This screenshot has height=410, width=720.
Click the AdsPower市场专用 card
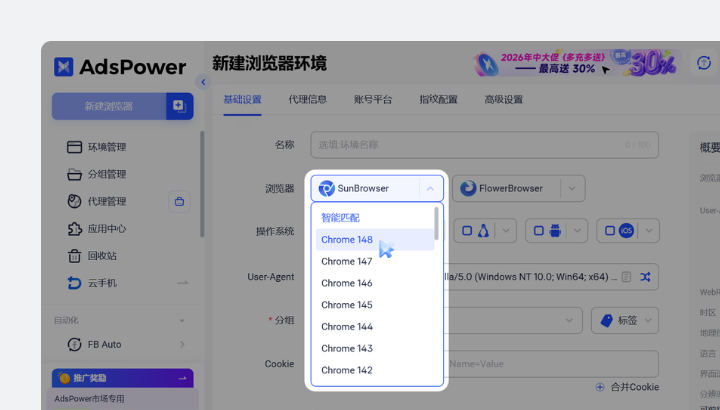(123, 399)
